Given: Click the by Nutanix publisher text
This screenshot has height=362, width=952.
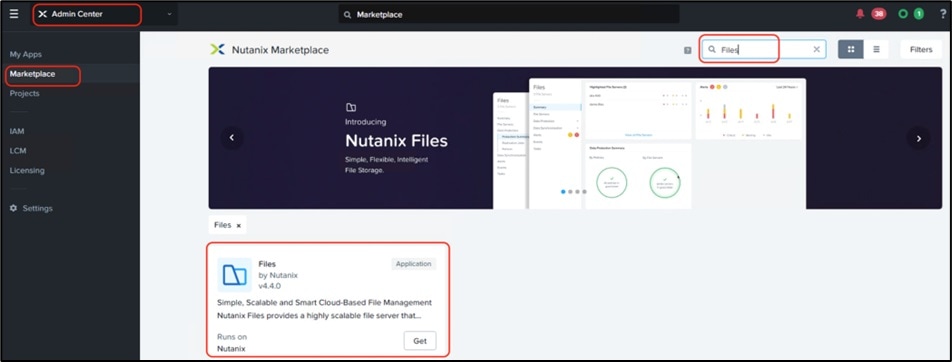Looking at the screenshot, I should tap(278, 275).
